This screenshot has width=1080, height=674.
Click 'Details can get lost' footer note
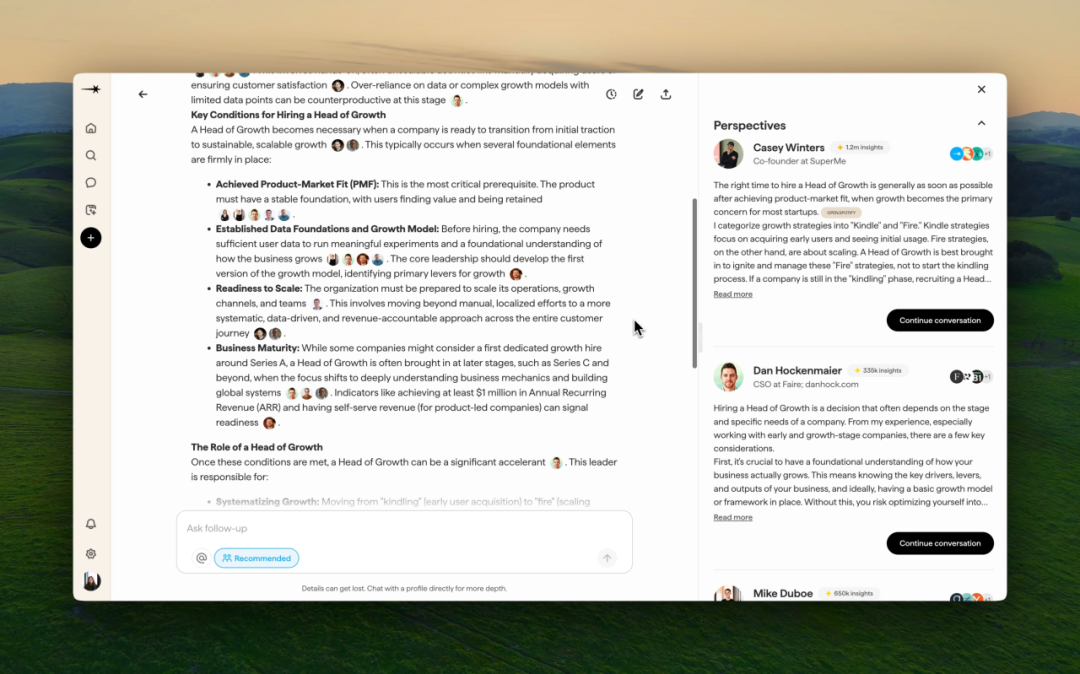(x=404, y=589)
